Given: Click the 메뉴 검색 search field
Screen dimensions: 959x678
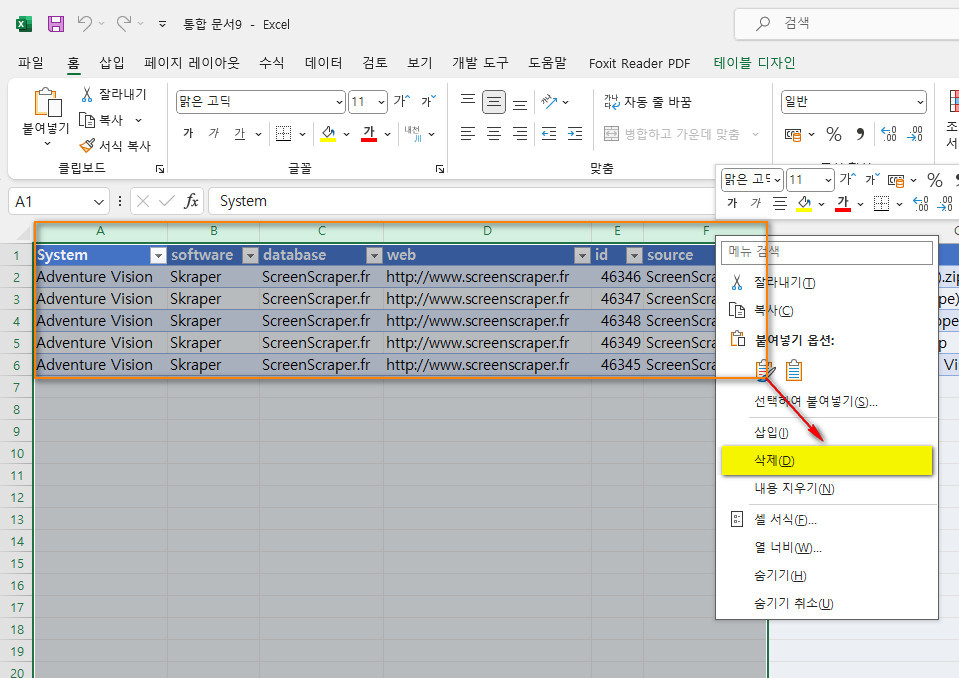Looking at the screenshot, I should pyautogui.click(x=827, y=252).
